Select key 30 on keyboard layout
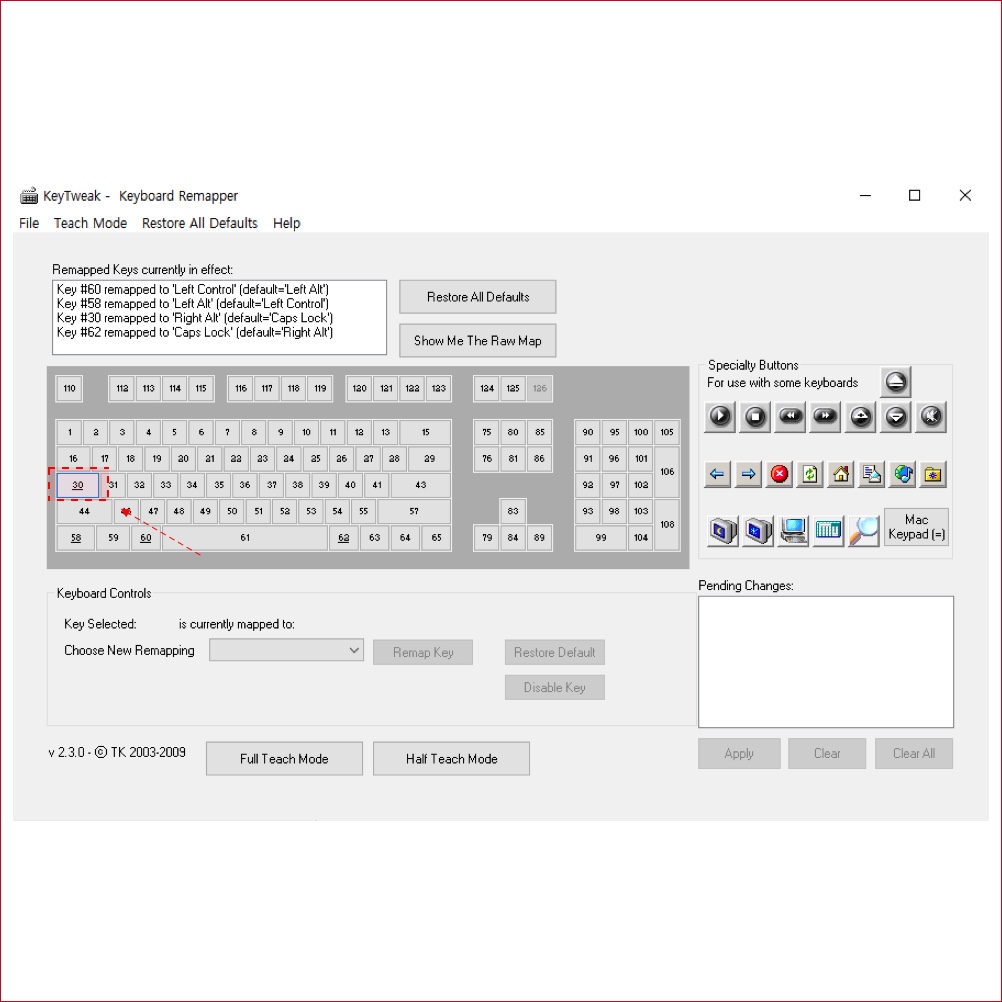 (77, 485)
